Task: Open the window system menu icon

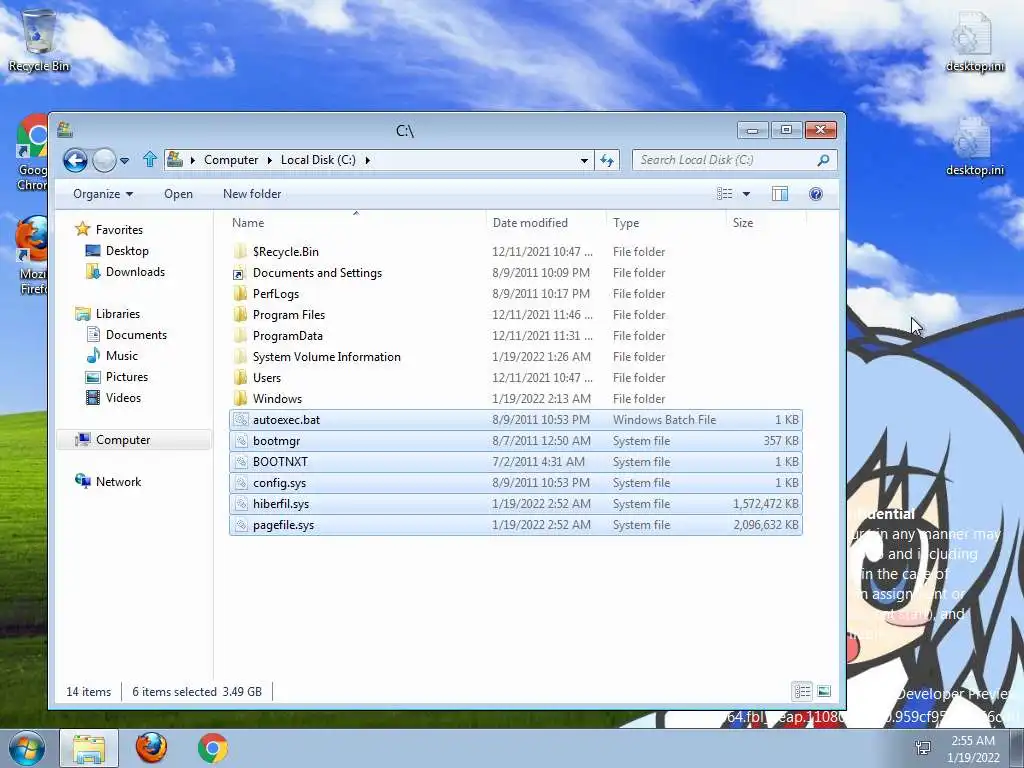Action: (x=65, y=129)
